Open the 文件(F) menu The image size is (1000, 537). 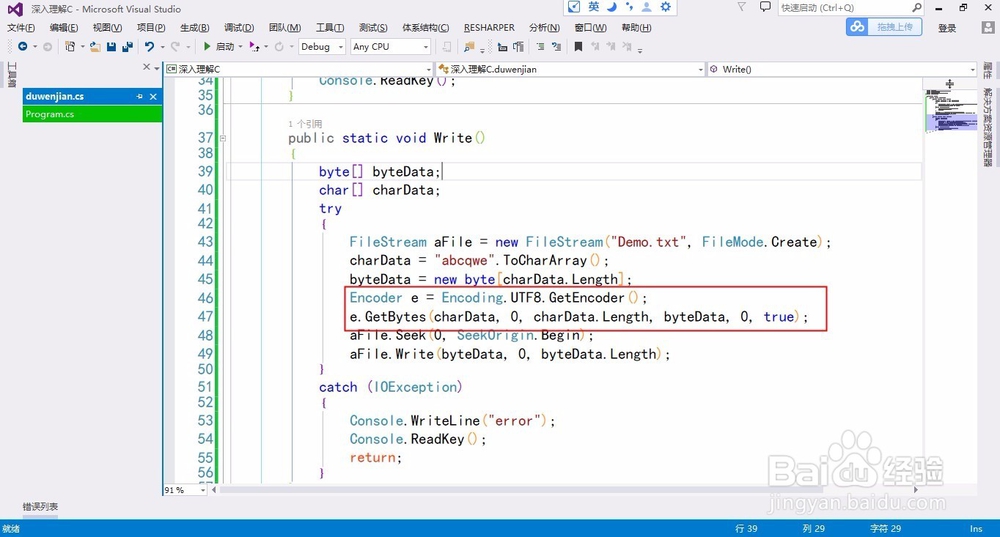point(21,28)
